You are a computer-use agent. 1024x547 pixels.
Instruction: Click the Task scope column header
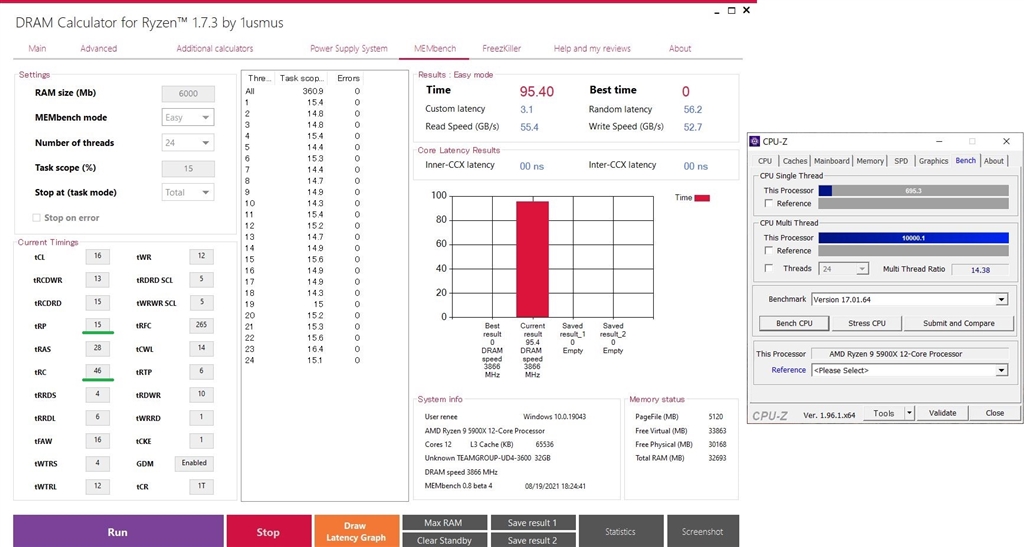(301, 78)
